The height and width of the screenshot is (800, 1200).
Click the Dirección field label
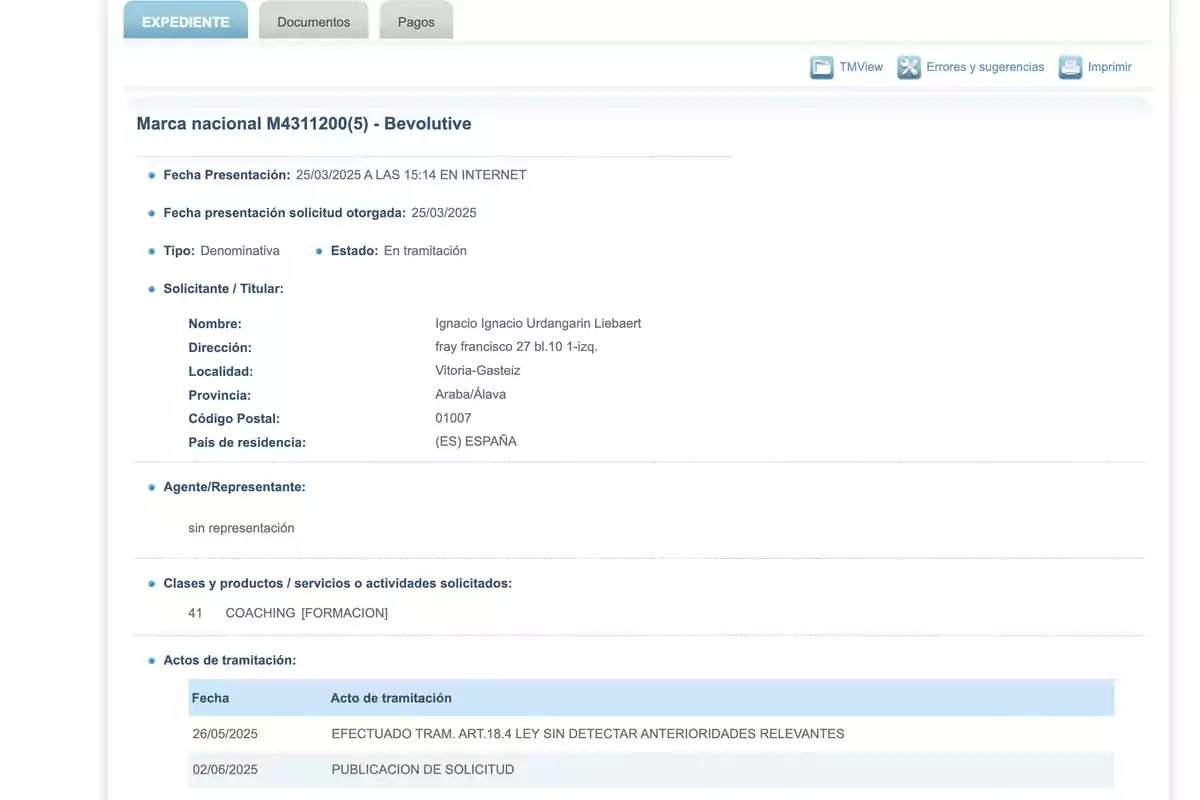click(220, 348)
